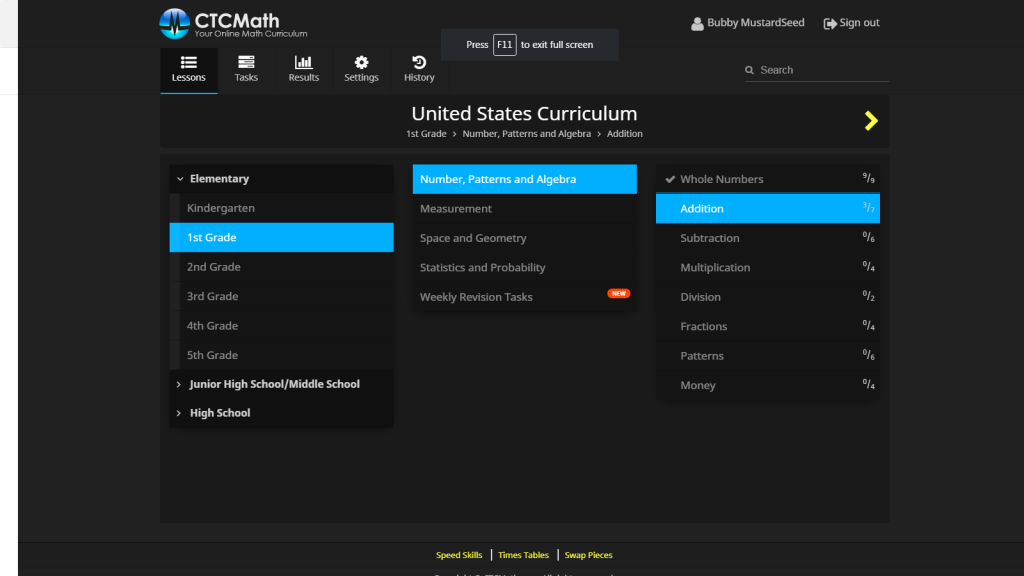Click the Whole Numbers completed checkmark
Viewport: 1024px width, 576px height.
tap(670, 179)
